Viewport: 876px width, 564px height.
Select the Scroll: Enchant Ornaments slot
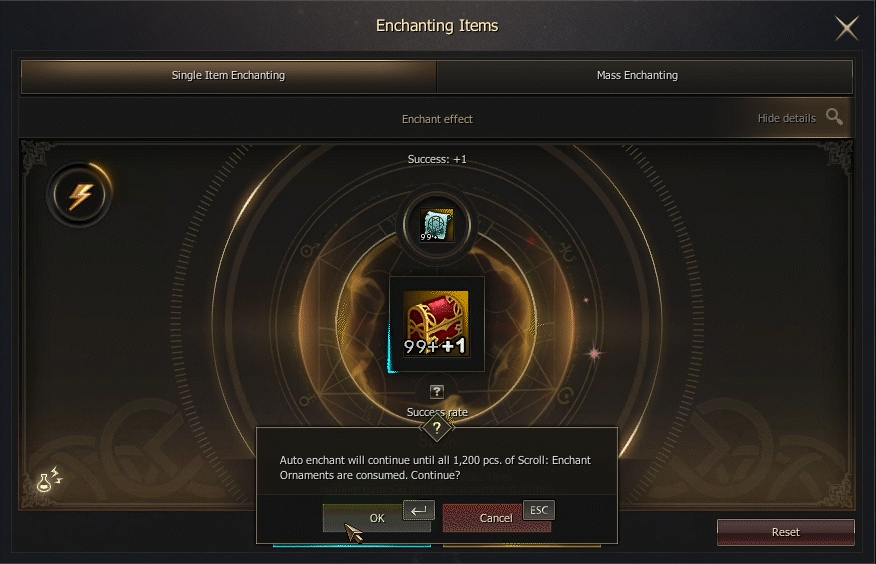click(x=436, y=226)
